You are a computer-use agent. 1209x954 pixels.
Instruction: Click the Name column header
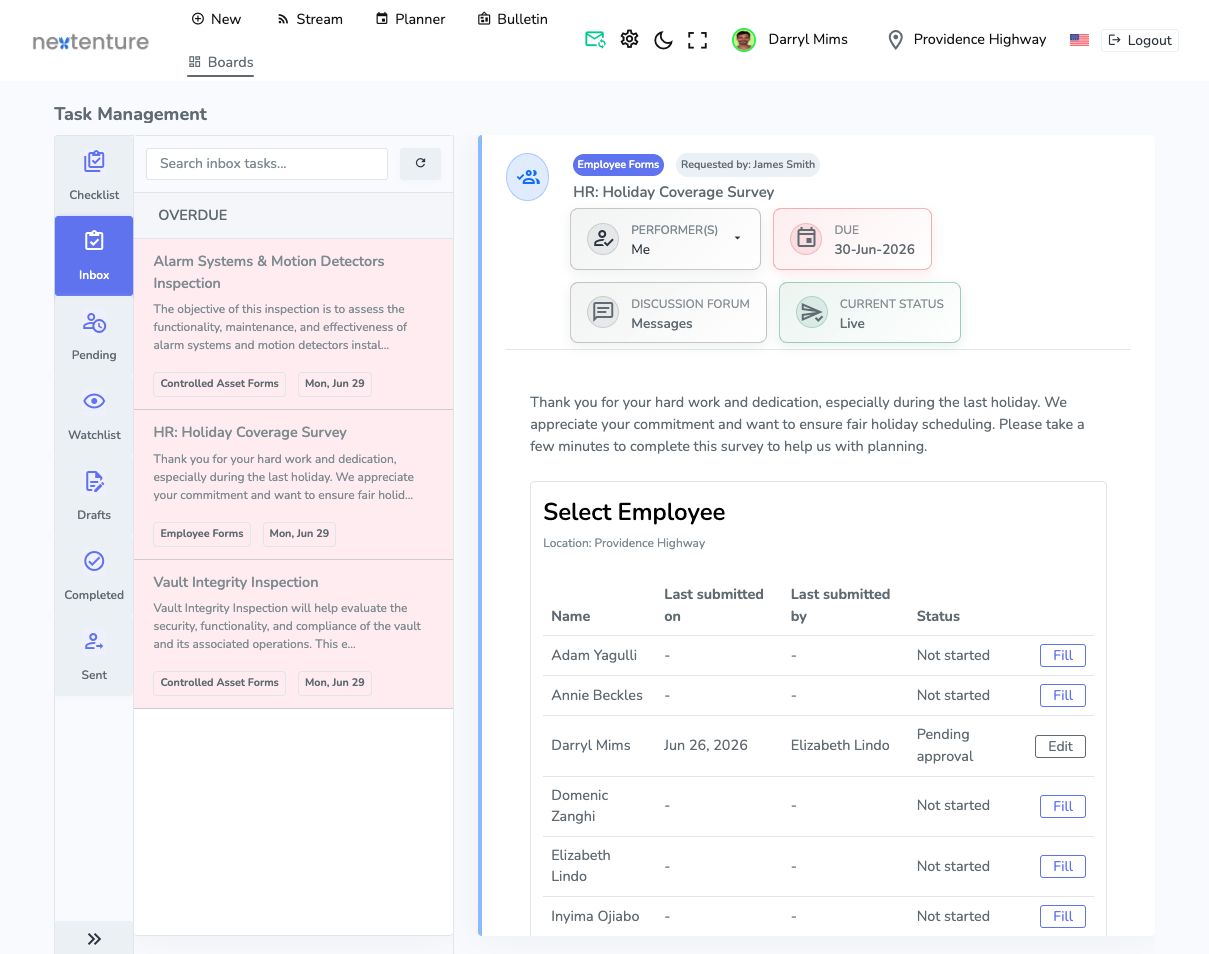[571, 616]
